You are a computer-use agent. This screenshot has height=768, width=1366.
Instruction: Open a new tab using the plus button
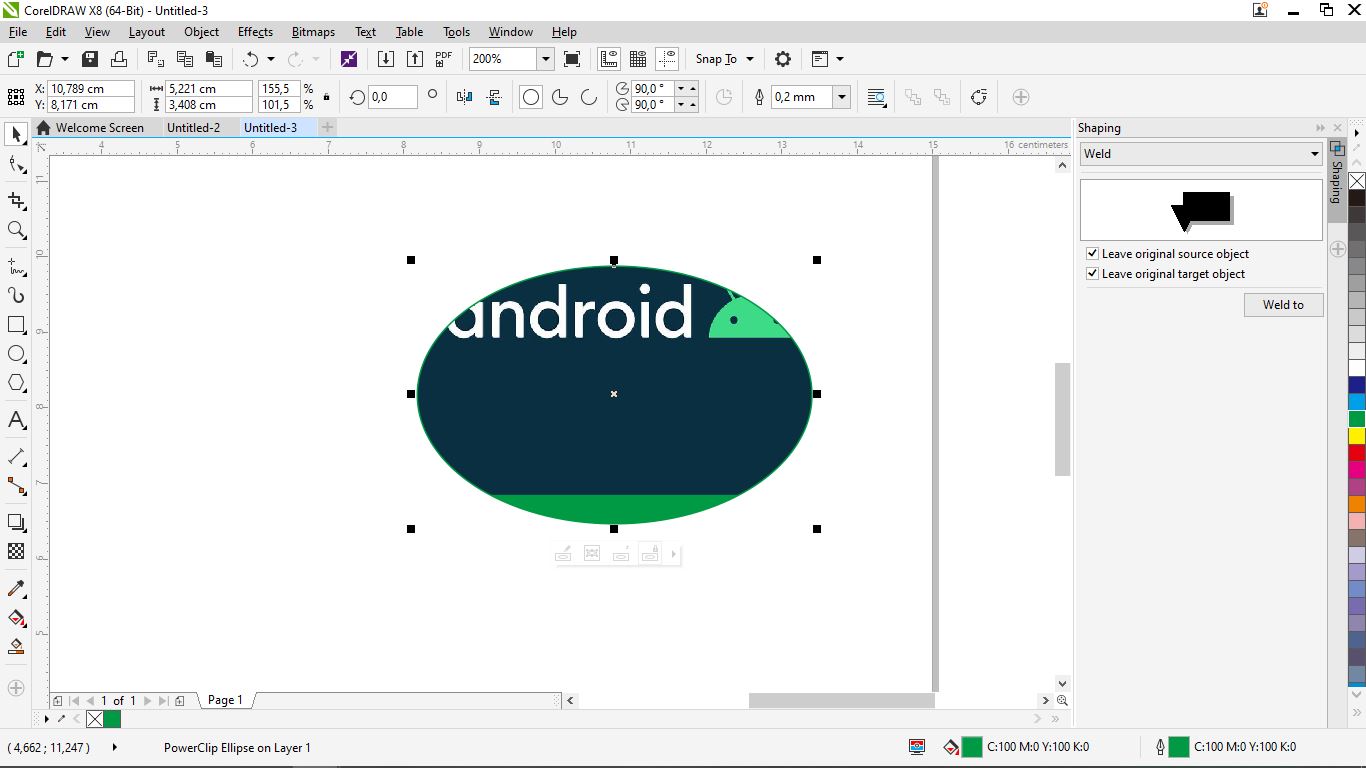tap(327, 128)
